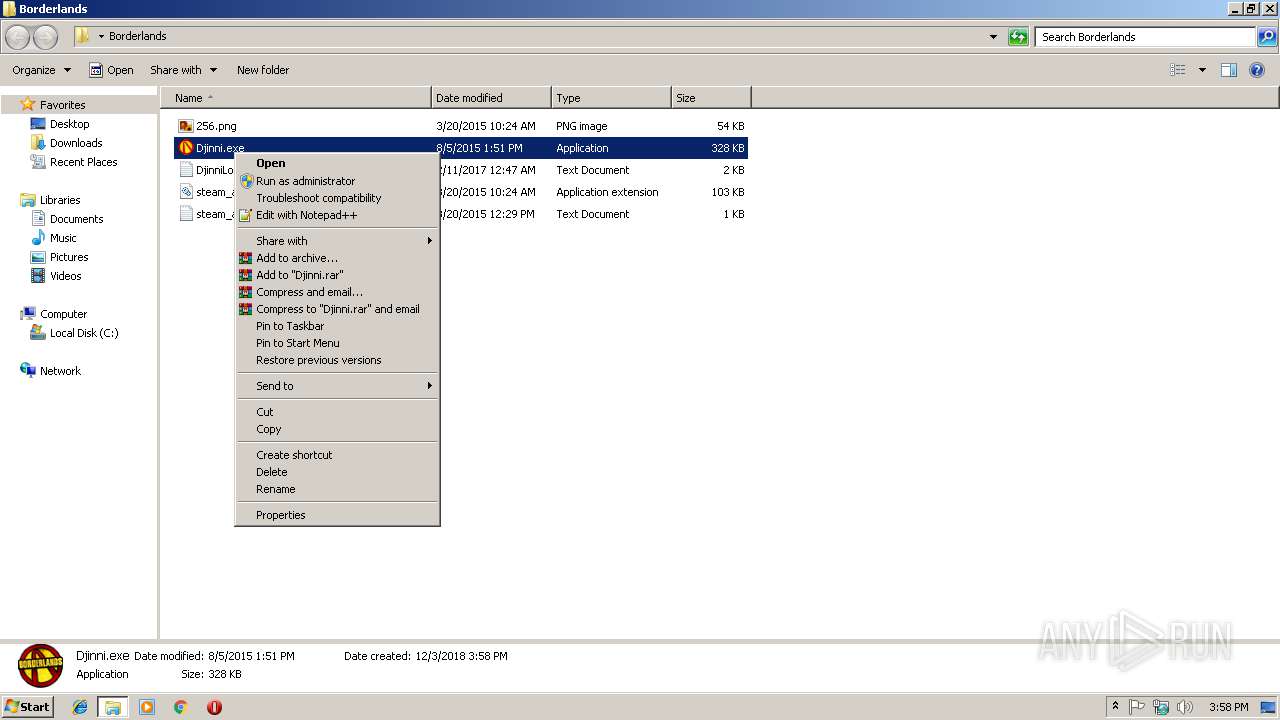This screenshot has height=720, width=1280.
Task: Open Opera browser from taskbar
Action: coord(214,707)
